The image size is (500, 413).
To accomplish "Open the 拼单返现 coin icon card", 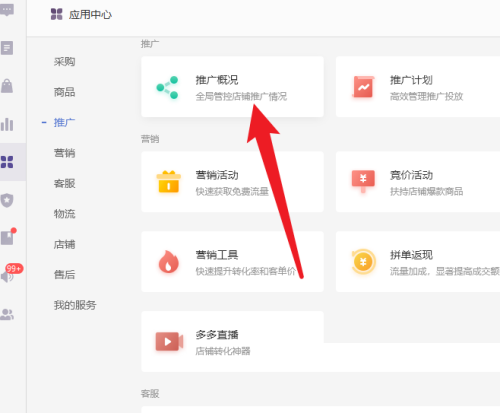I will tap(418, 262).
